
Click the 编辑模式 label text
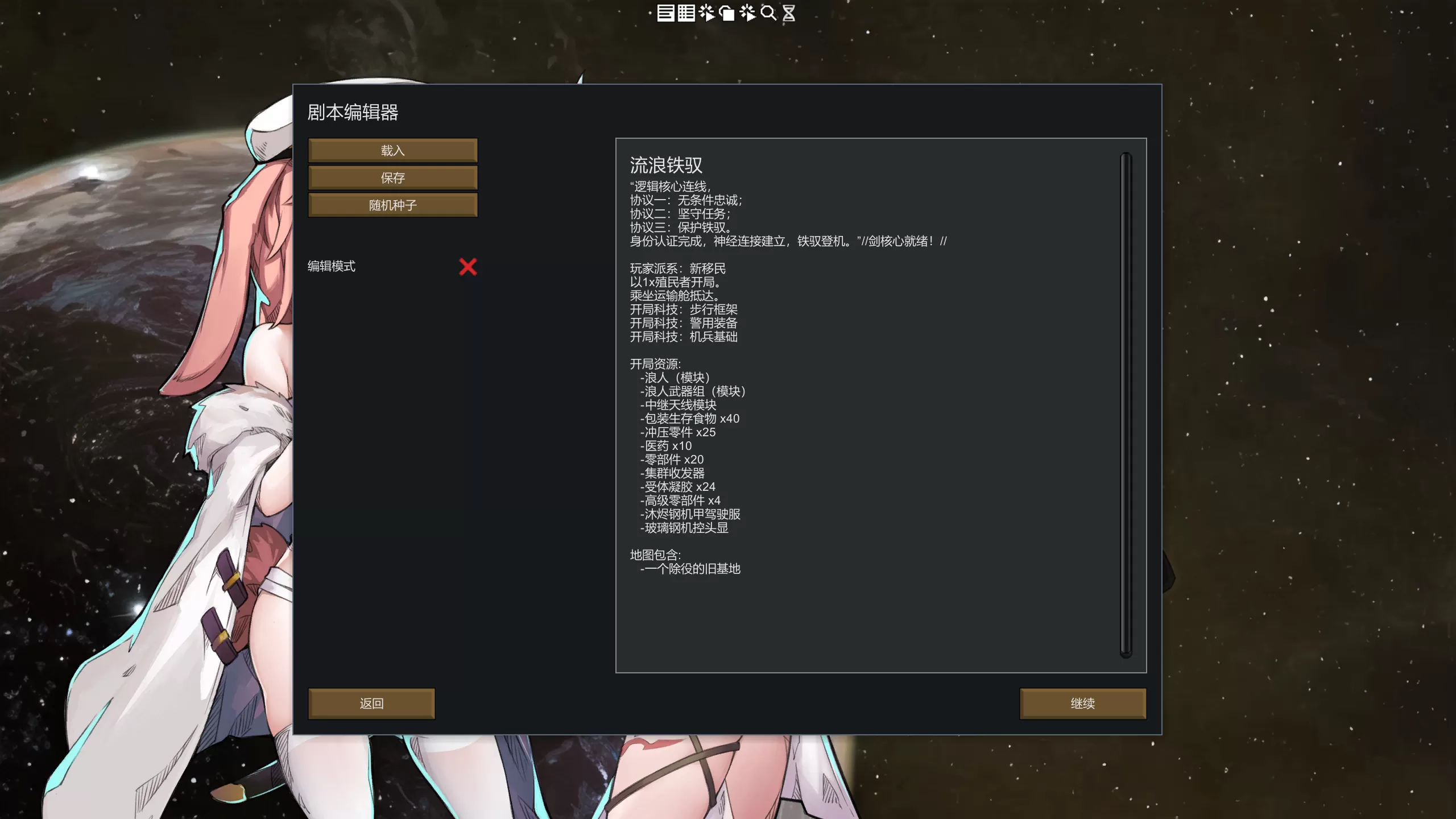332,267
